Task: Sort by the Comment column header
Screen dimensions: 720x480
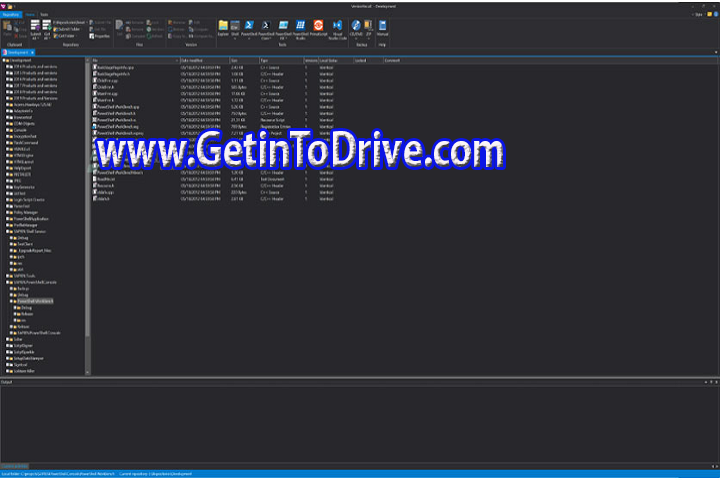Action: click(393, 61)
